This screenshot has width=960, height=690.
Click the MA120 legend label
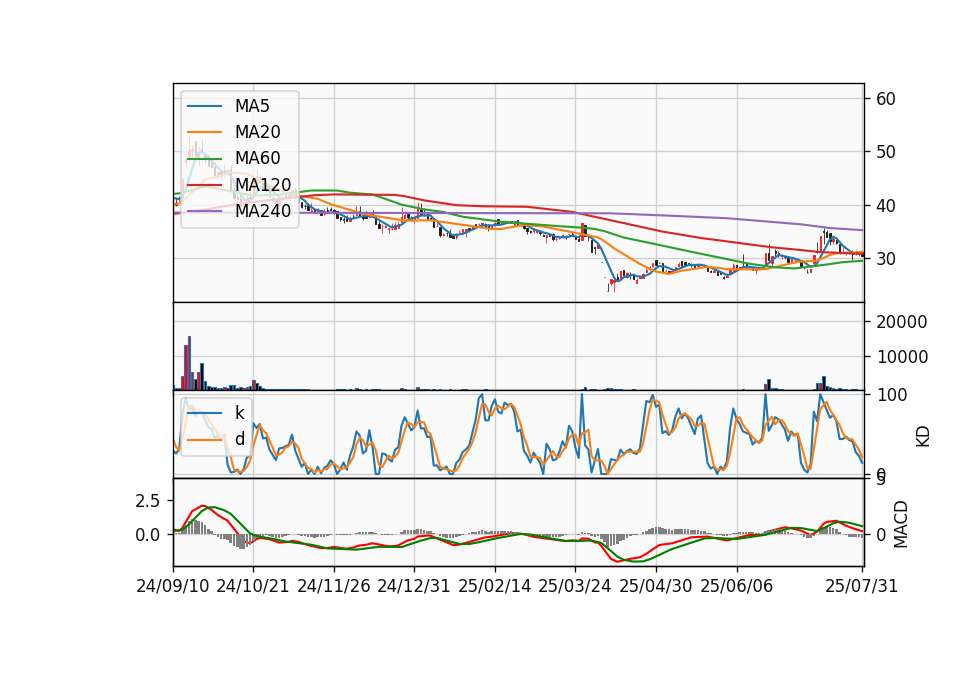(263, 184)
